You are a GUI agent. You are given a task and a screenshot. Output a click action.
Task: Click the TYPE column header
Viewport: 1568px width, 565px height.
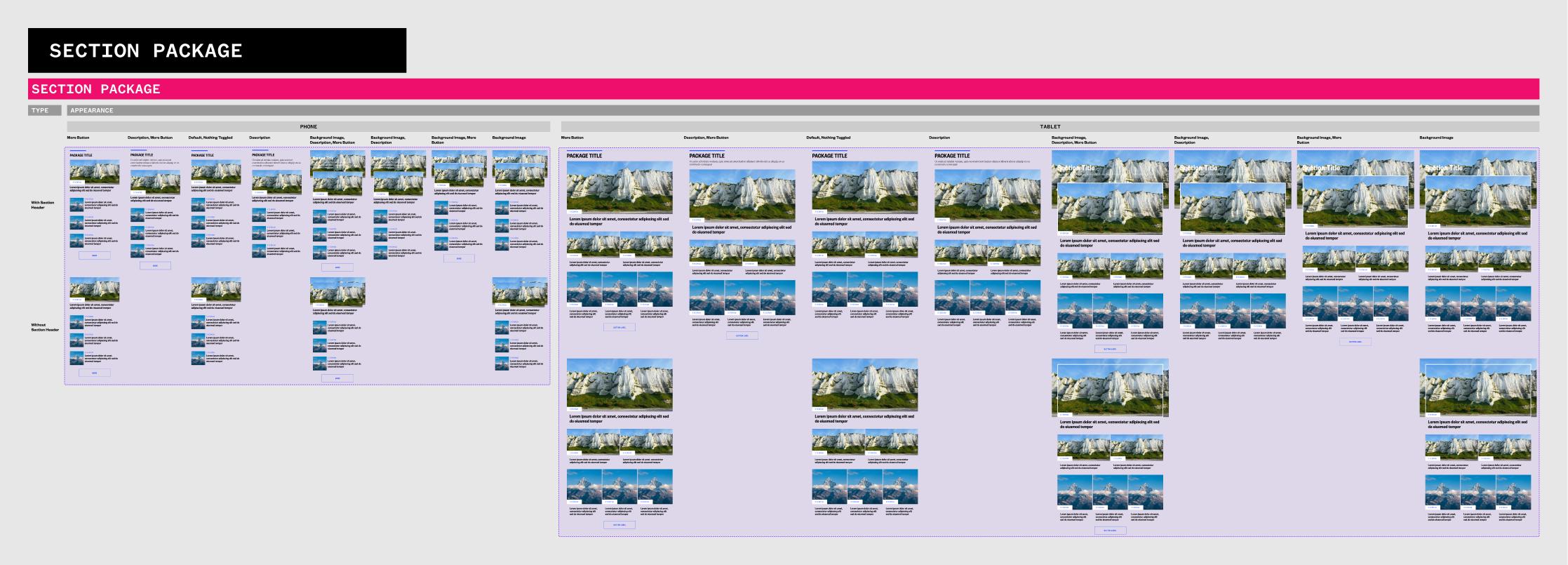coord(45,110)
